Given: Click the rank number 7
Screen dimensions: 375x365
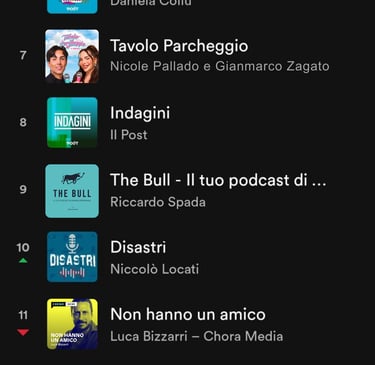Looking at the screenshot, I should pyautogui.click(x=23, y=55).
